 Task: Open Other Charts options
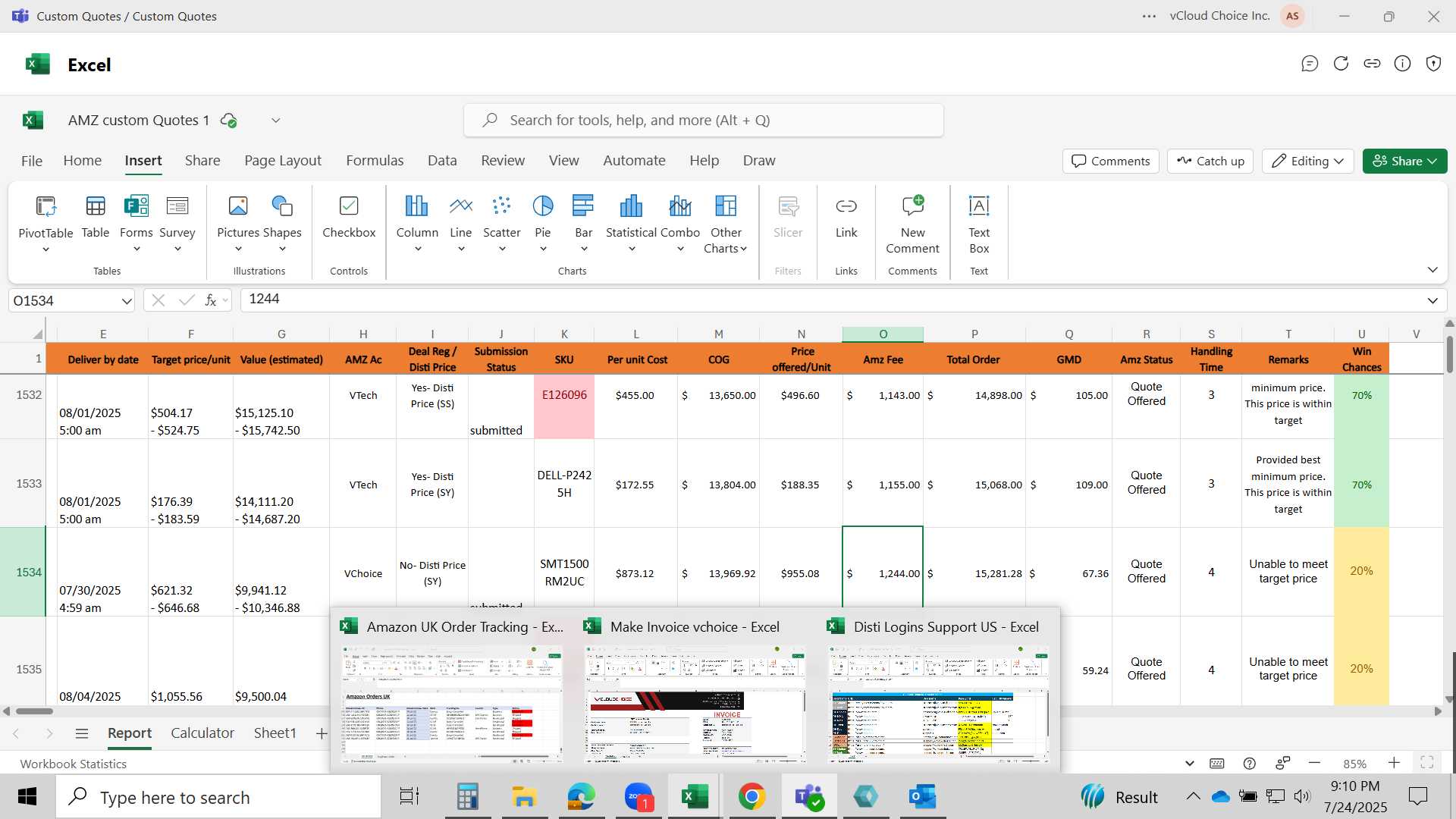tap(726, 224)
